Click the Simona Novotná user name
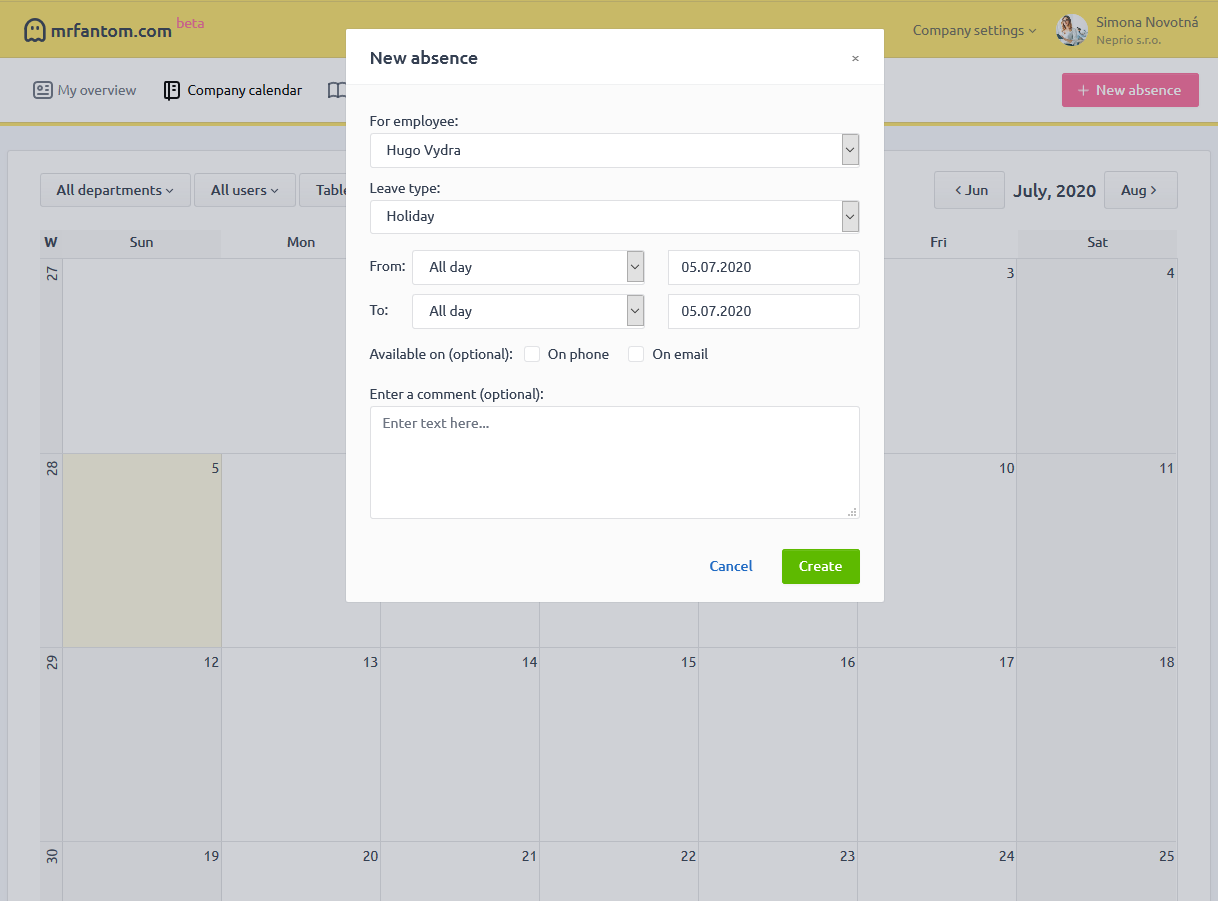 [x=1146, y=22]
